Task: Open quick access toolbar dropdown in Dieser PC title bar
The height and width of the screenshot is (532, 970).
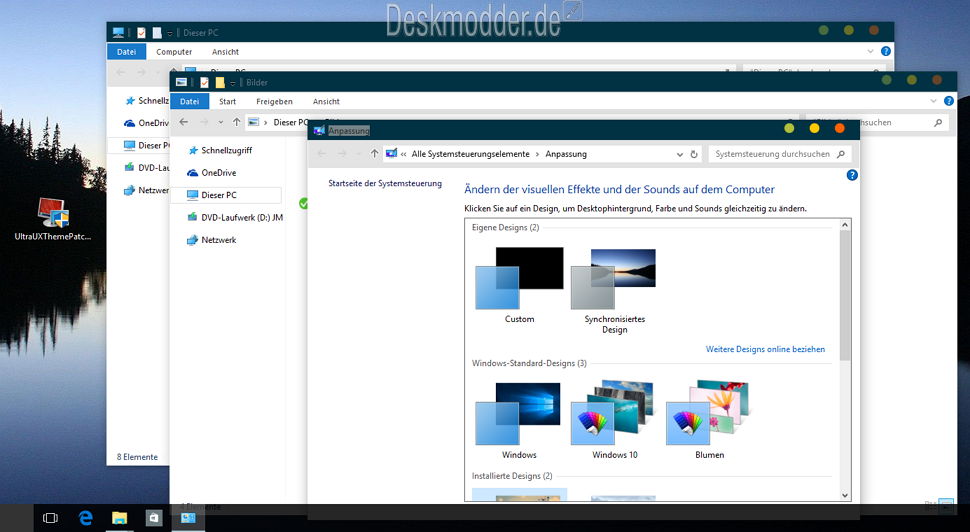Action: tap(170, 33)
